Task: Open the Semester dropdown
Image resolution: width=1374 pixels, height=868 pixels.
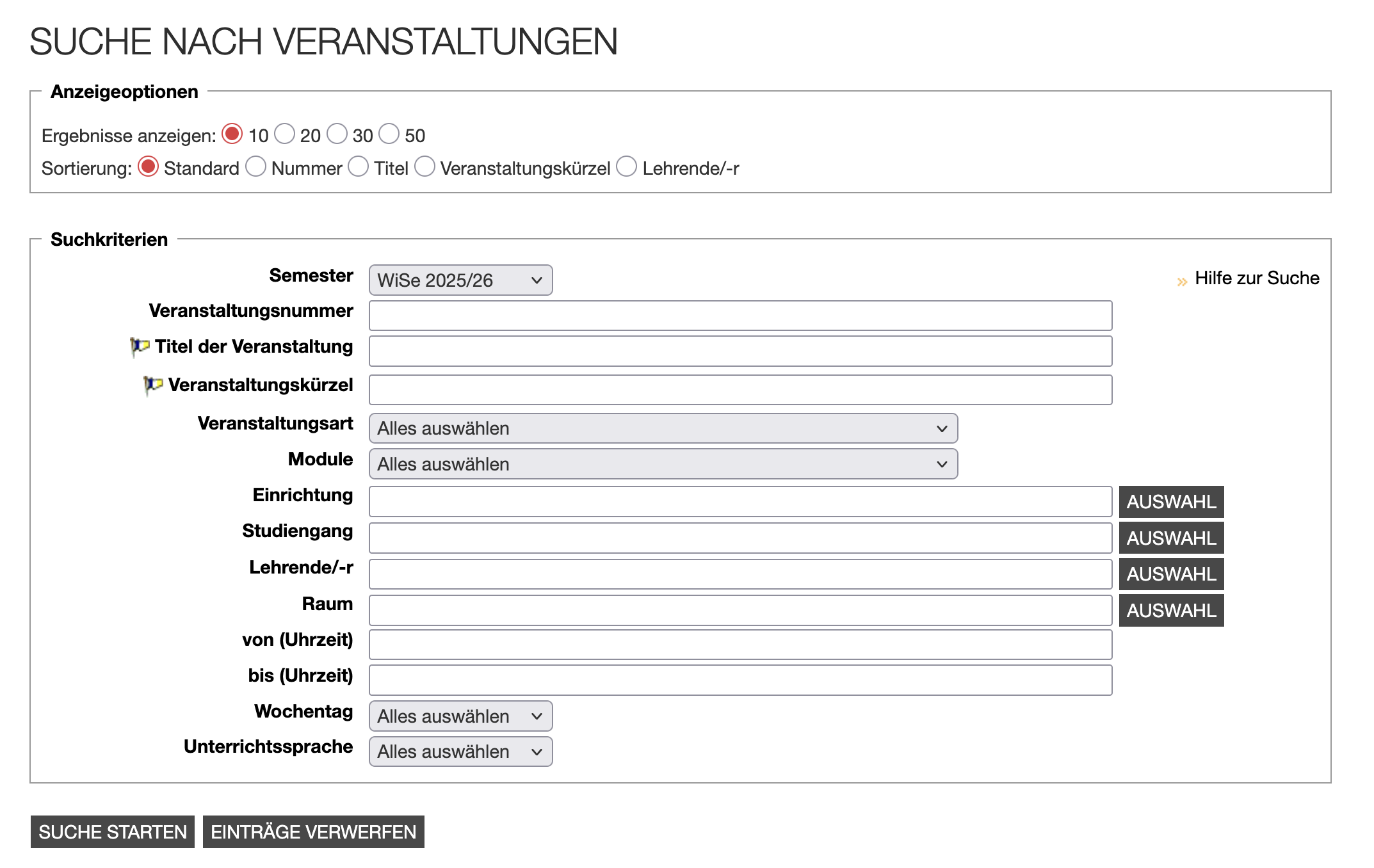Action: (x=460, y=280)
